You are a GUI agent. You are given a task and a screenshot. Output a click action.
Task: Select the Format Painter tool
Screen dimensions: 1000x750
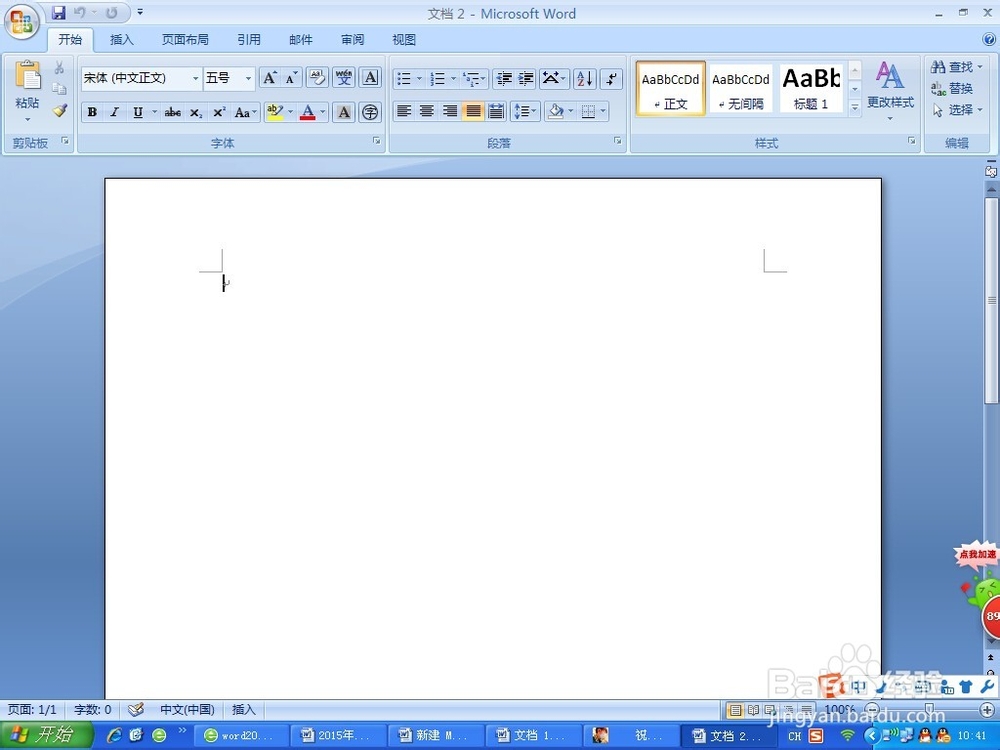(60, 111)
